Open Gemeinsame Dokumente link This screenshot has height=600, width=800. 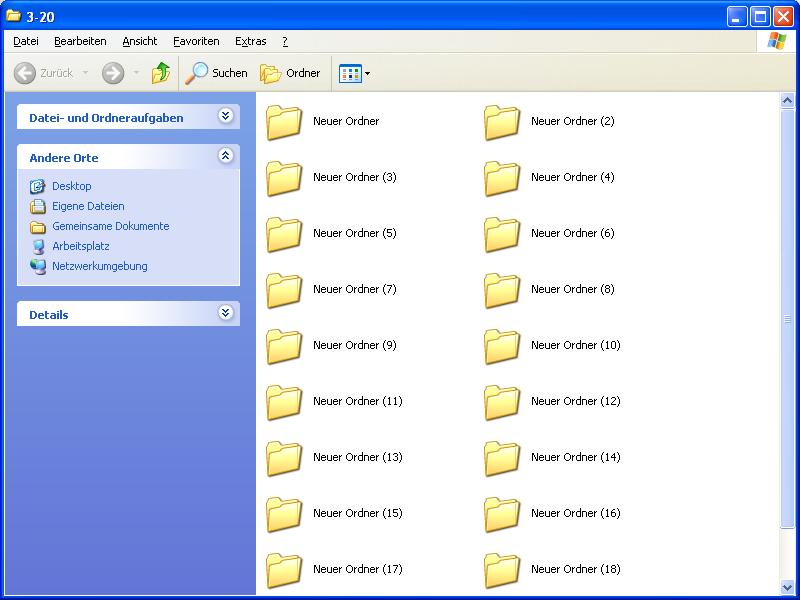(110, 226)
